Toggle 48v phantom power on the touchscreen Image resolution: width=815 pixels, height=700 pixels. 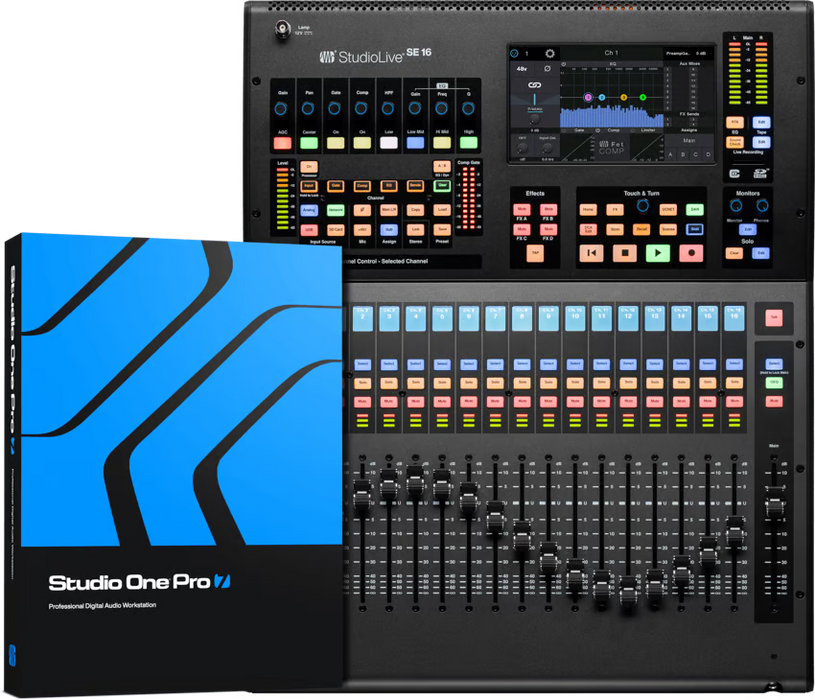click(x=521, y=67)
